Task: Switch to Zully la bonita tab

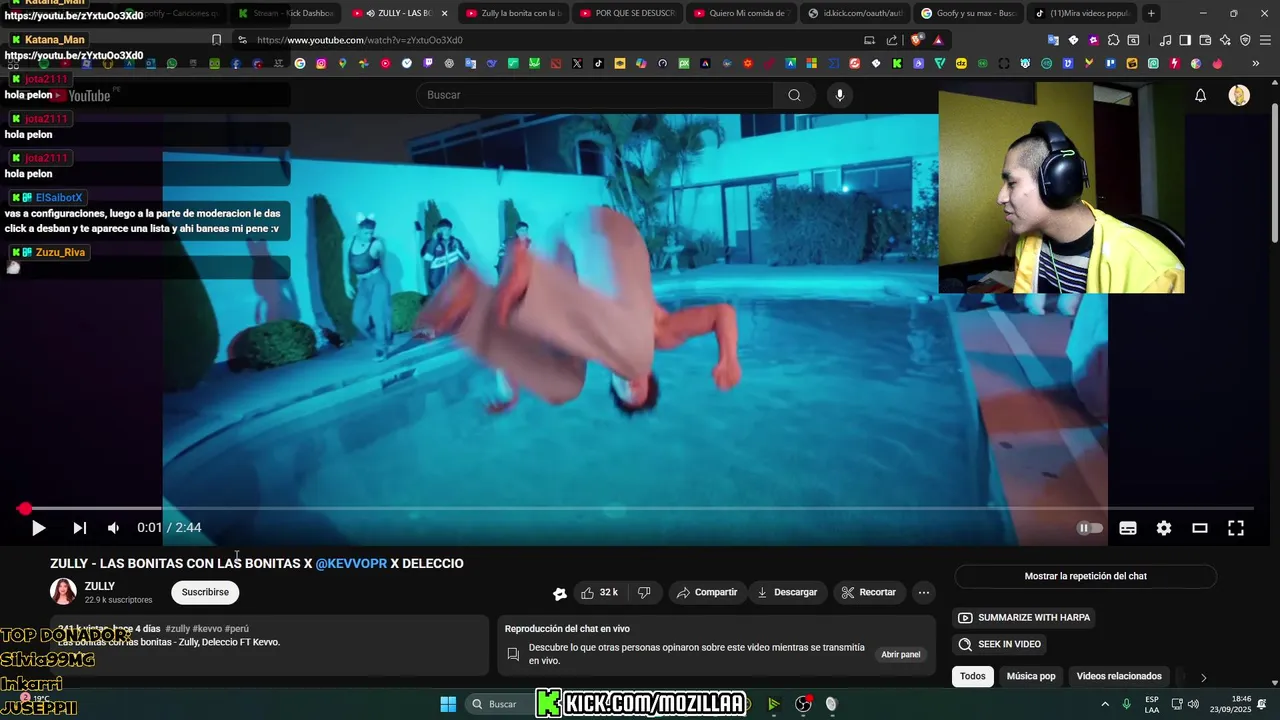Action: tap(514, 13)
